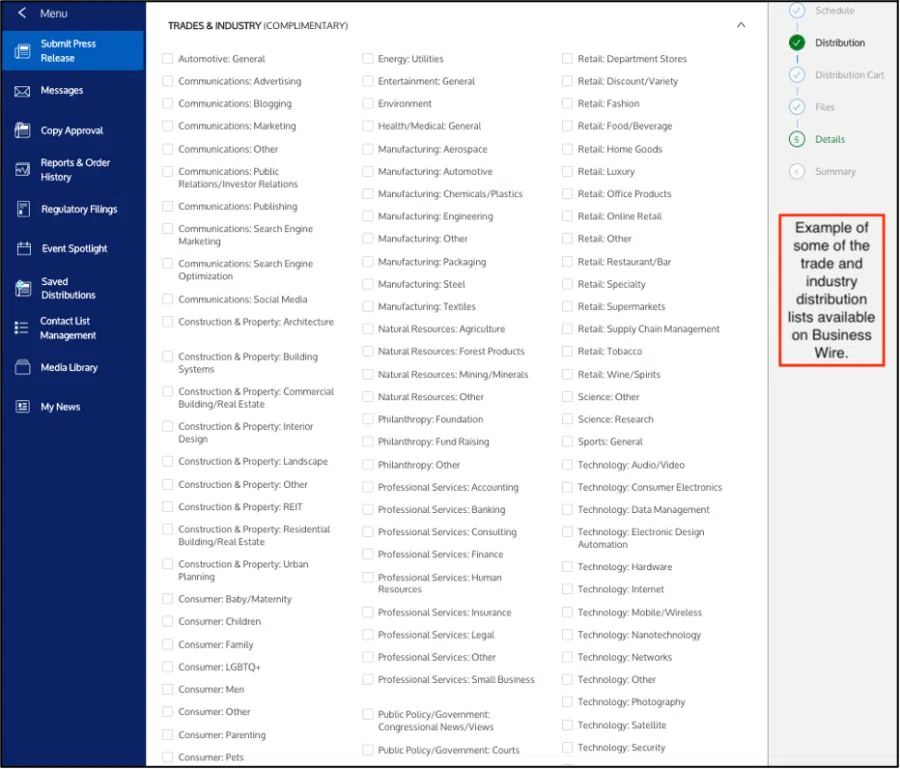The image size is (900, 769).
Task: Check the Automotive: General checkbox
Action: (x=168, y=59)
